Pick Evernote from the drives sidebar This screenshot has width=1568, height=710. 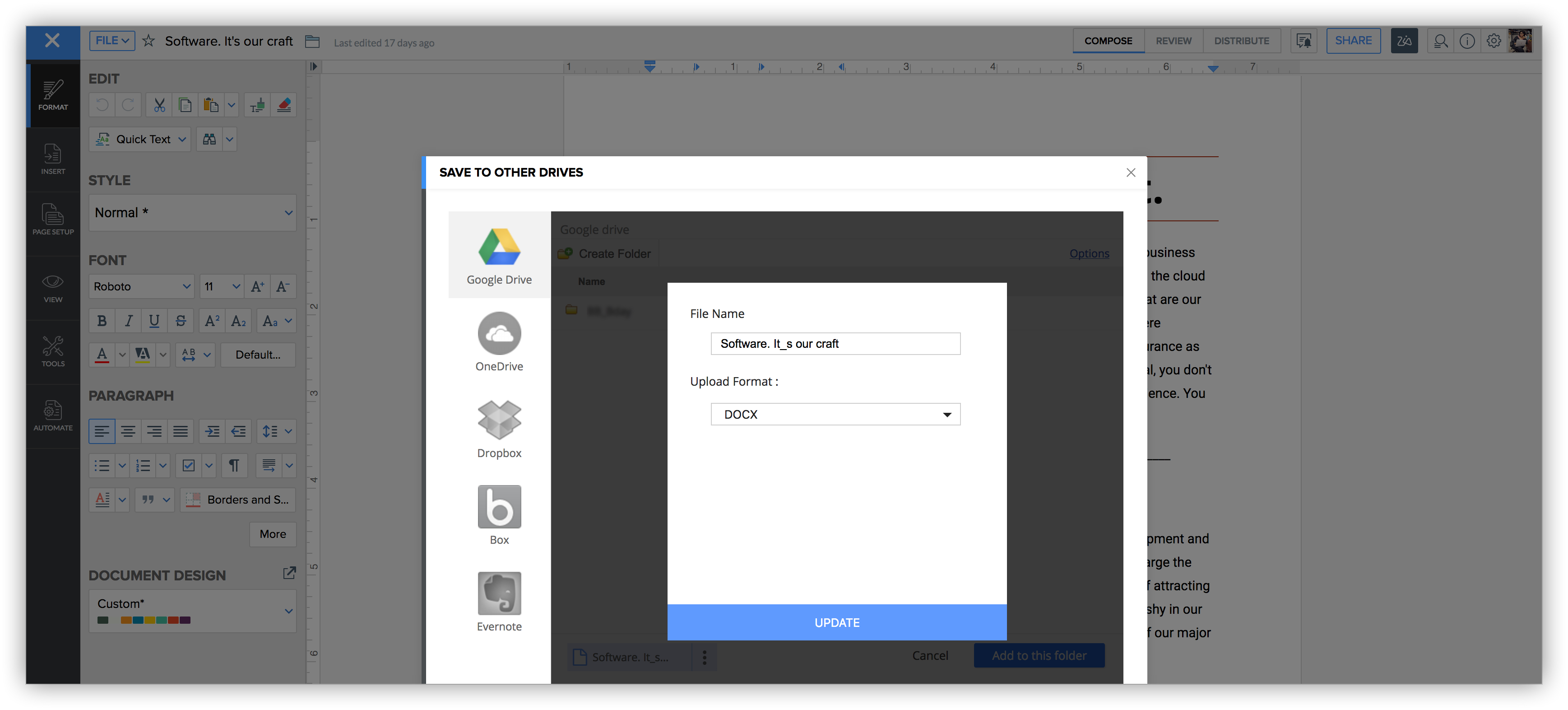(499, 594)
